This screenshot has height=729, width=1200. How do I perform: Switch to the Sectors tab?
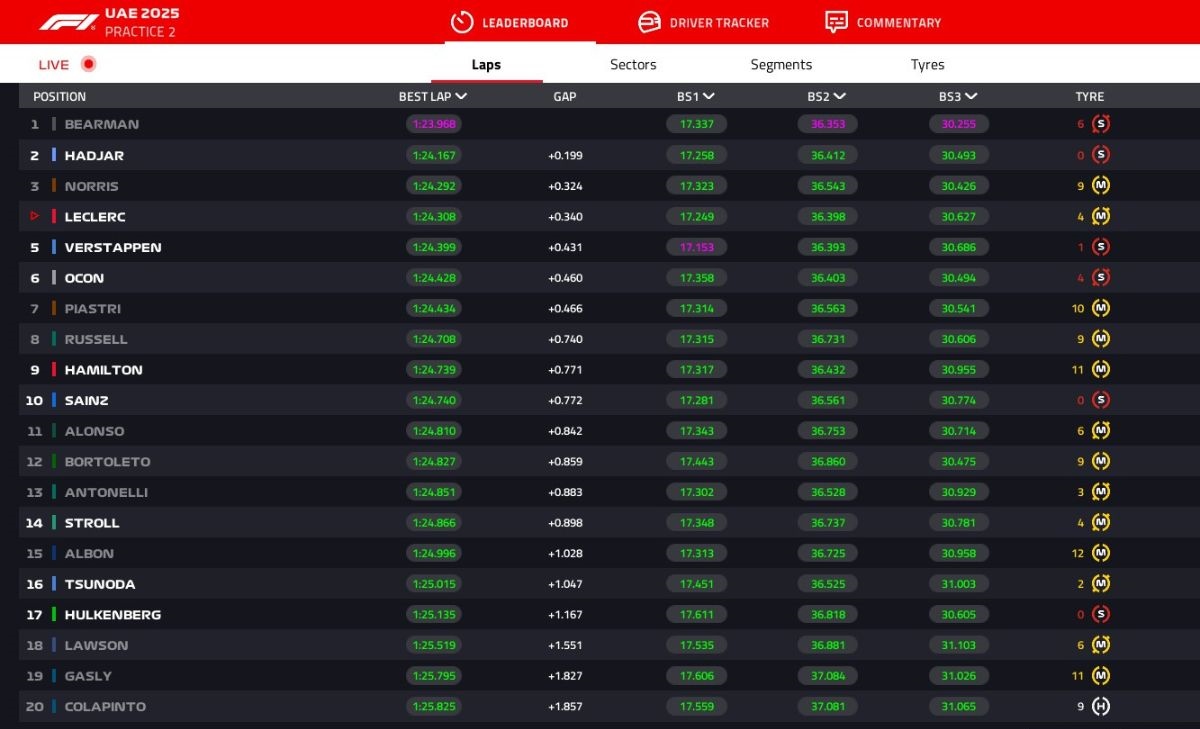[x=633, y=65]
